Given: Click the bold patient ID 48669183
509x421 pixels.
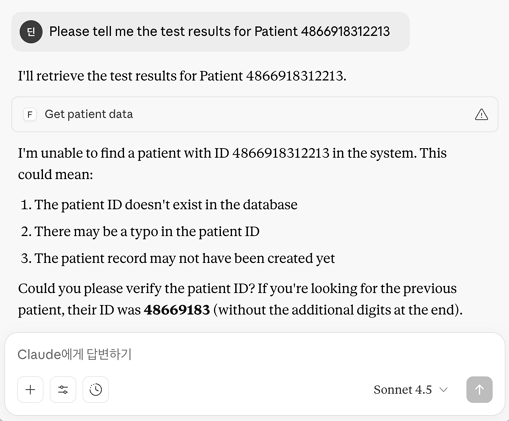Looking at the screenshot, I should point(177,310).
